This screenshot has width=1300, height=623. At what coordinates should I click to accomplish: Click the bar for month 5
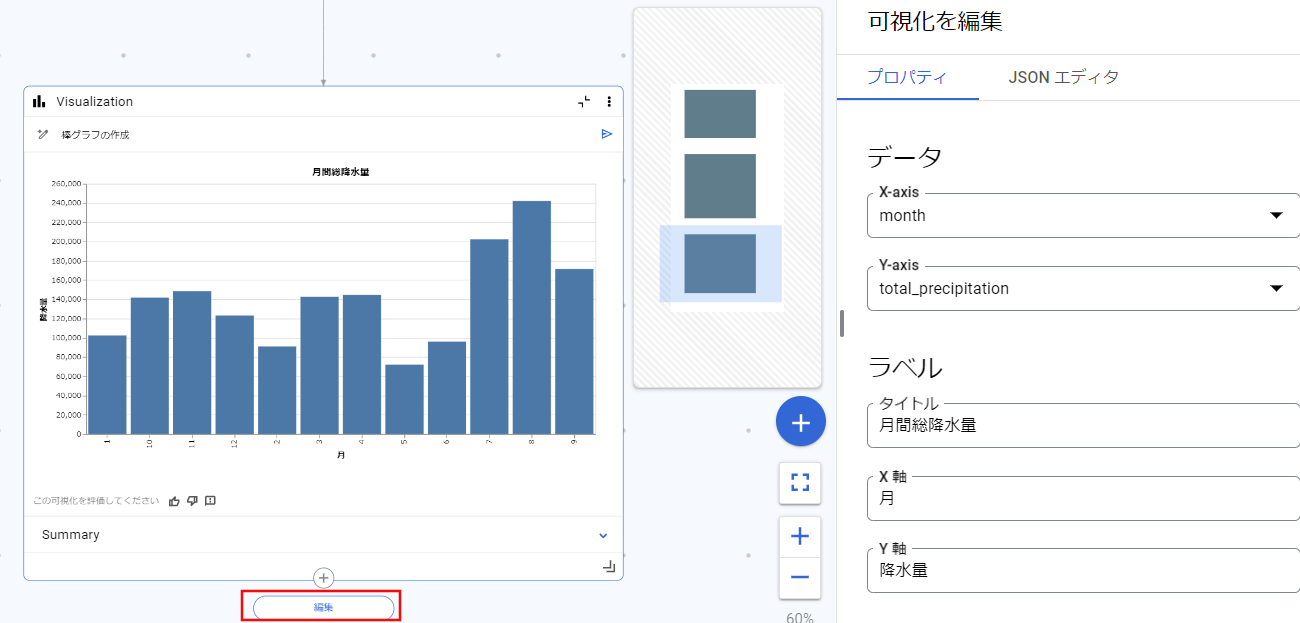tap(404, 399)
